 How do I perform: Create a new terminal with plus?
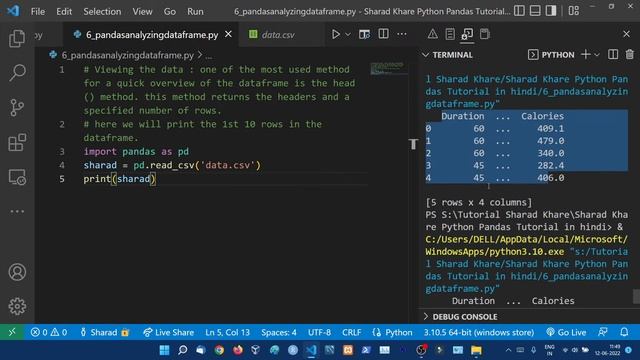click(586, 55)
